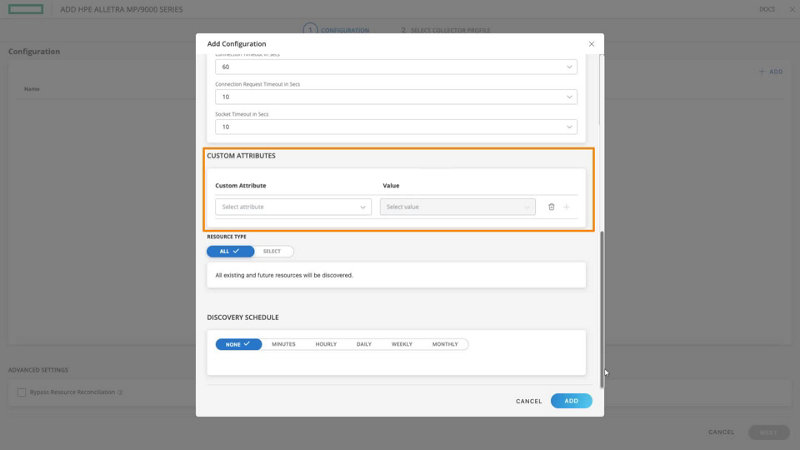
Task: Go to step 1 Configuration tab
Action: pyautogui.click(x=336, y=30)
